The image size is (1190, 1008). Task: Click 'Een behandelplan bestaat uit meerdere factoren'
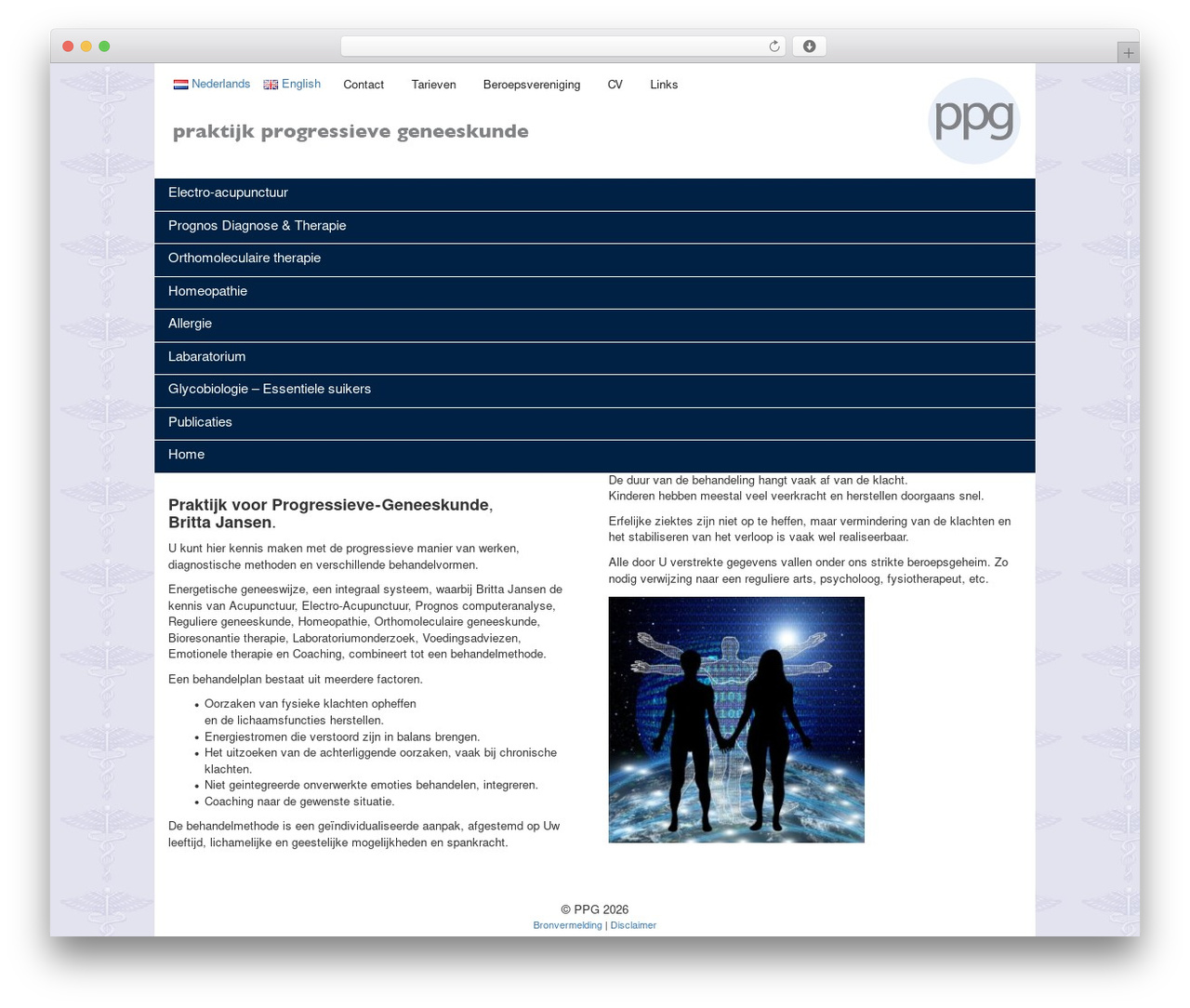pos(296,680)
